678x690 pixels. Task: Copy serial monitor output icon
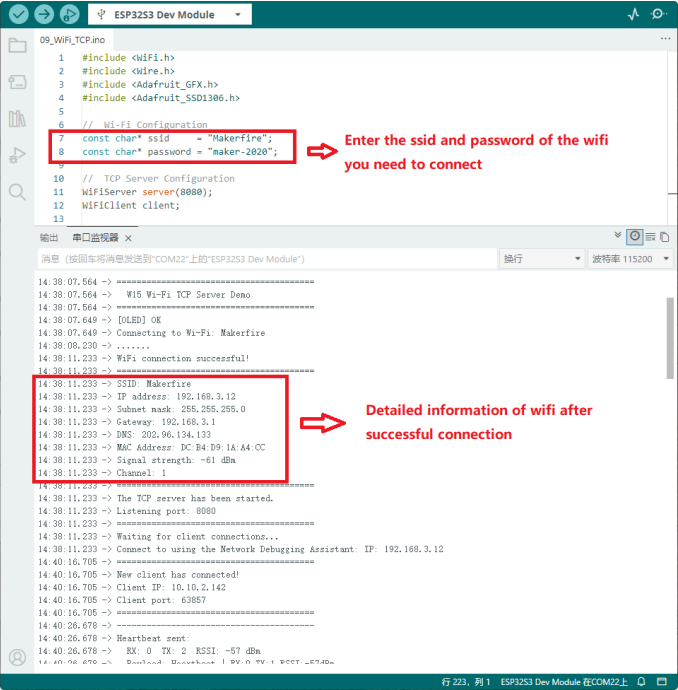tap(665, 237)
